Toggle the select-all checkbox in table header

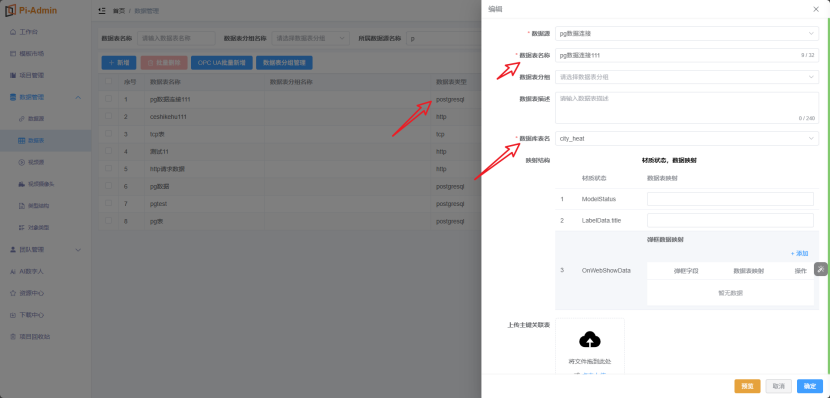(109, 82)
